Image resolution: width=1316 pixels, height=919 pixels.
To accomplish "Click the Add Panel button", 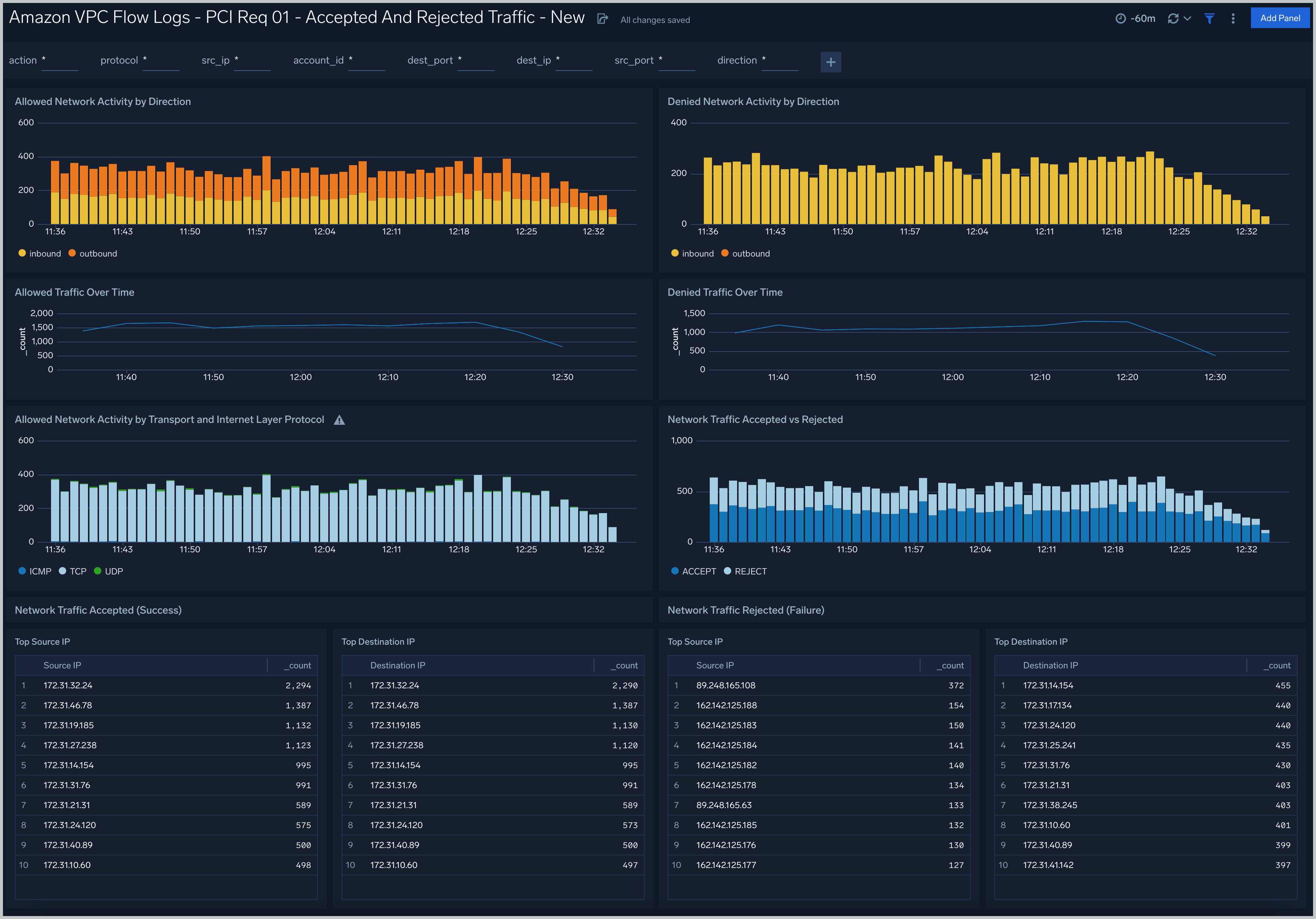I will coord(1280,18).
